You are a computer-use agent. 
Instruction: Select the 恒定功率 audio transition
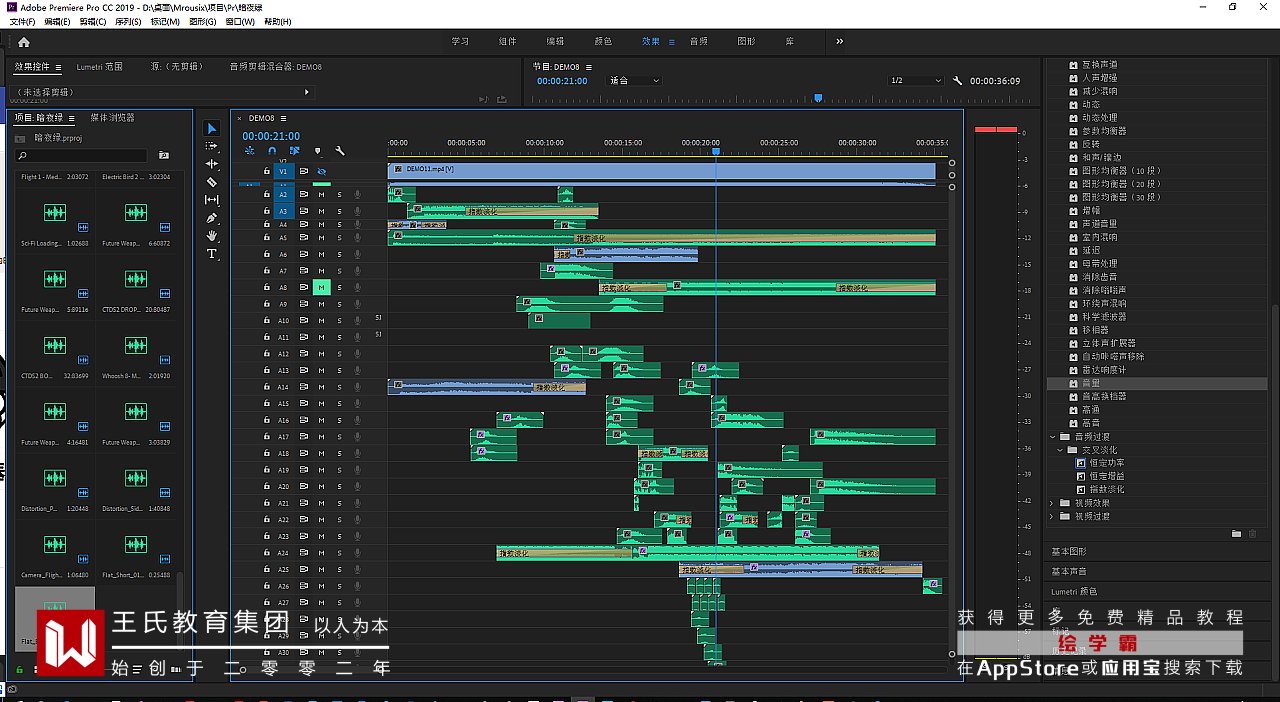click(x=1106, y=463)
